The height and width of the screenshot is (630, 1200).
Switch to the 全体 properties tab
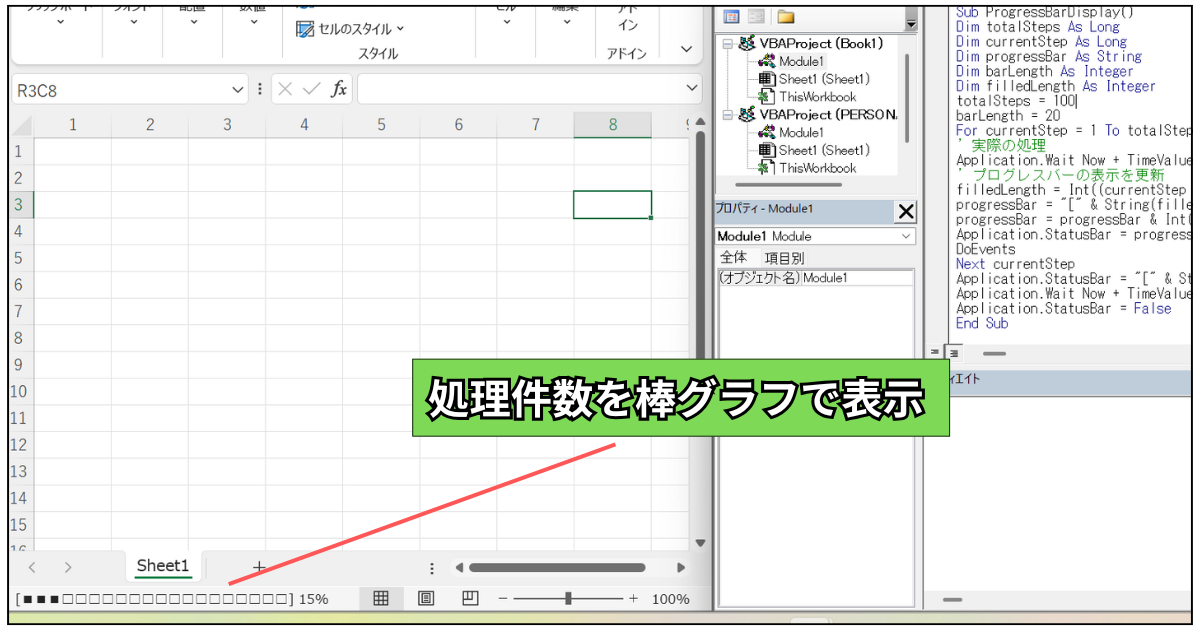point(733,258)
